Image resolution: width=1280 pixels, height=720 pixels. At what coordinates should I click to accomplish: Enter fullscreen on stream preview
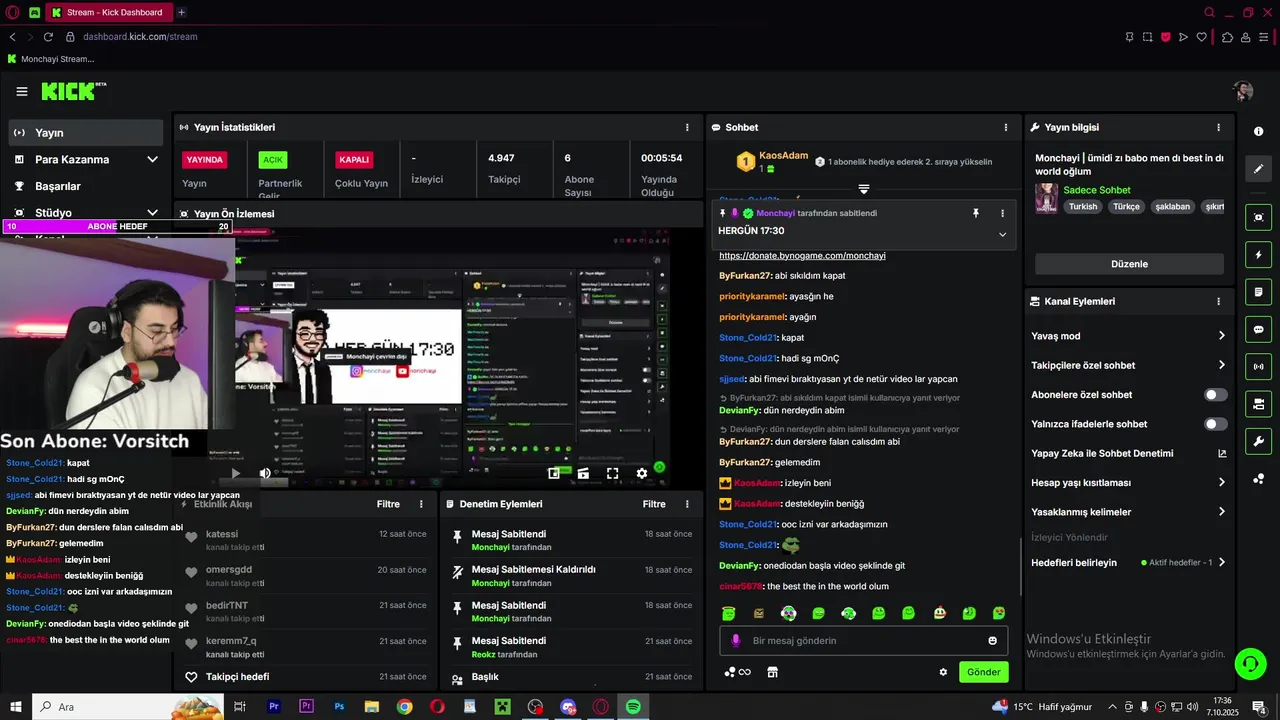point(612,473)
